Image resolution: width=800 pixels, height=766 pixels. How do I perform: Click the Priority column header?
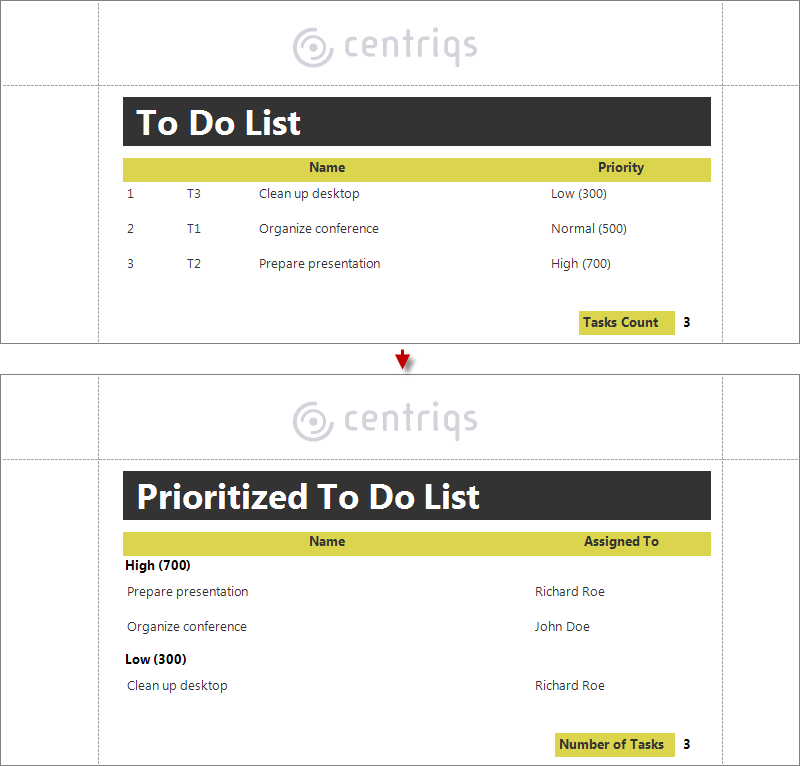point(621,168)
